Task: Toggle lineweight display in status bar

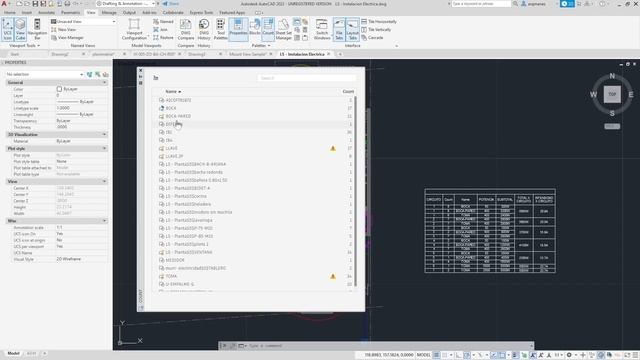Action: click(515, 355)
